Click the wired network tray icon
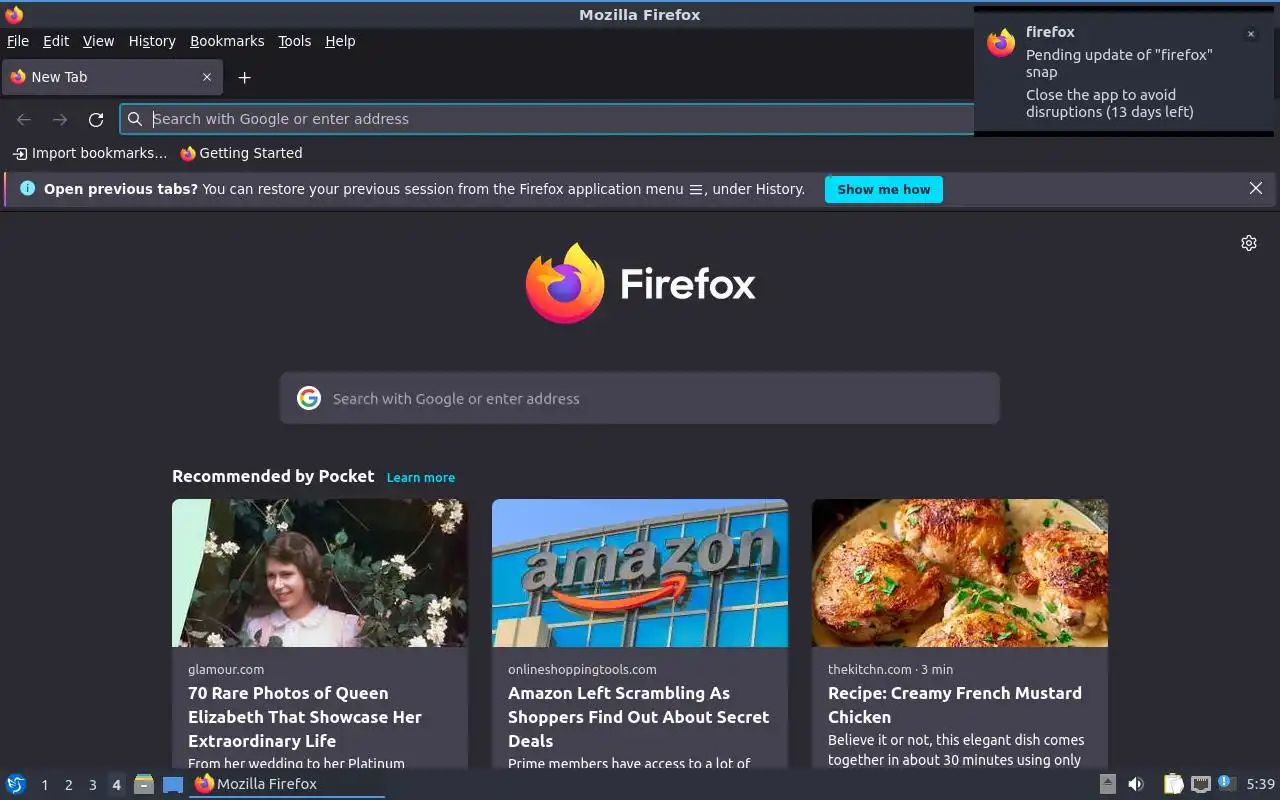The width and height of the screenshot is (1280, 800). pyautogui.click(x=1201, y=784)
